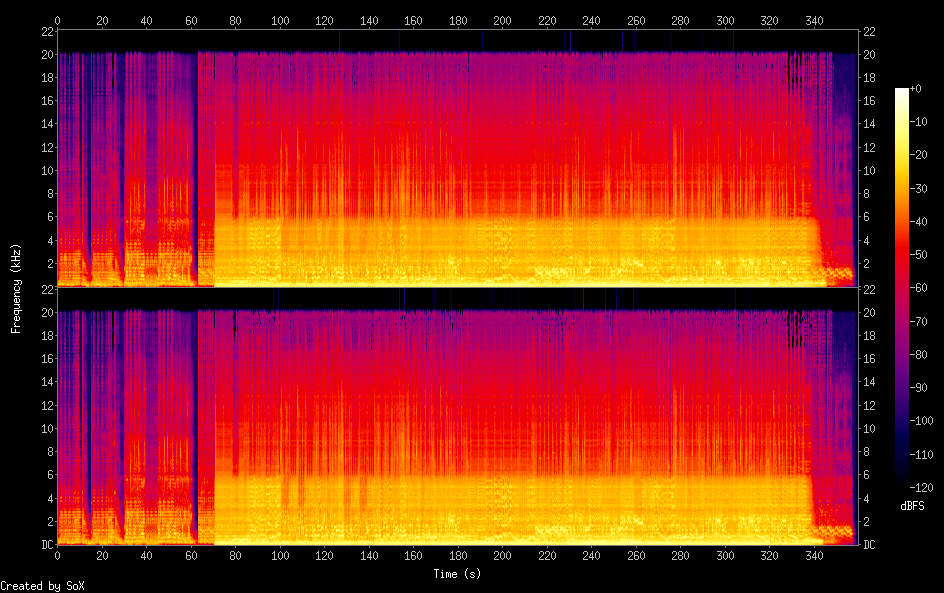Click the 'DC' tick on the left frequency axis

coord(48,544)
